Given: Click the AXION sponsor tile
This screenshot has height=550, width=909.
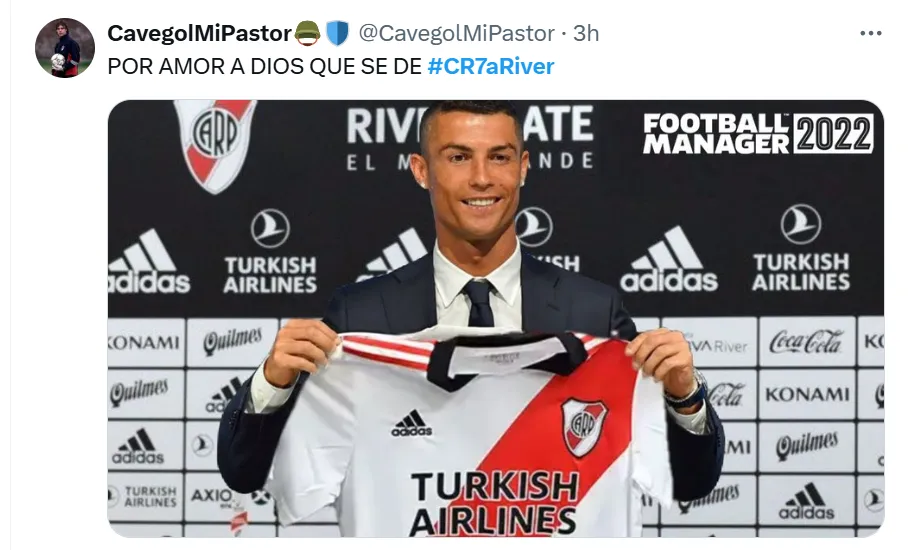Looking at the screenshot, I should click(230, 498).
